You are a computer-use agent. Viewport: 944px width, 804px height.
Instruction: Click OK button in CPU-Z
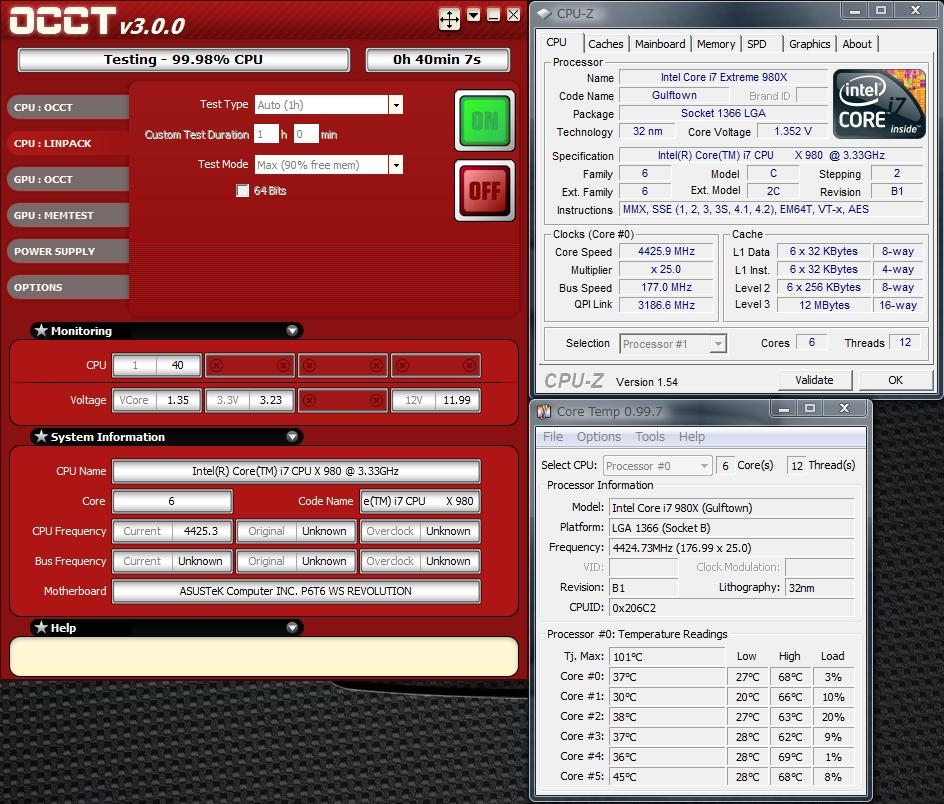[895, 380]
